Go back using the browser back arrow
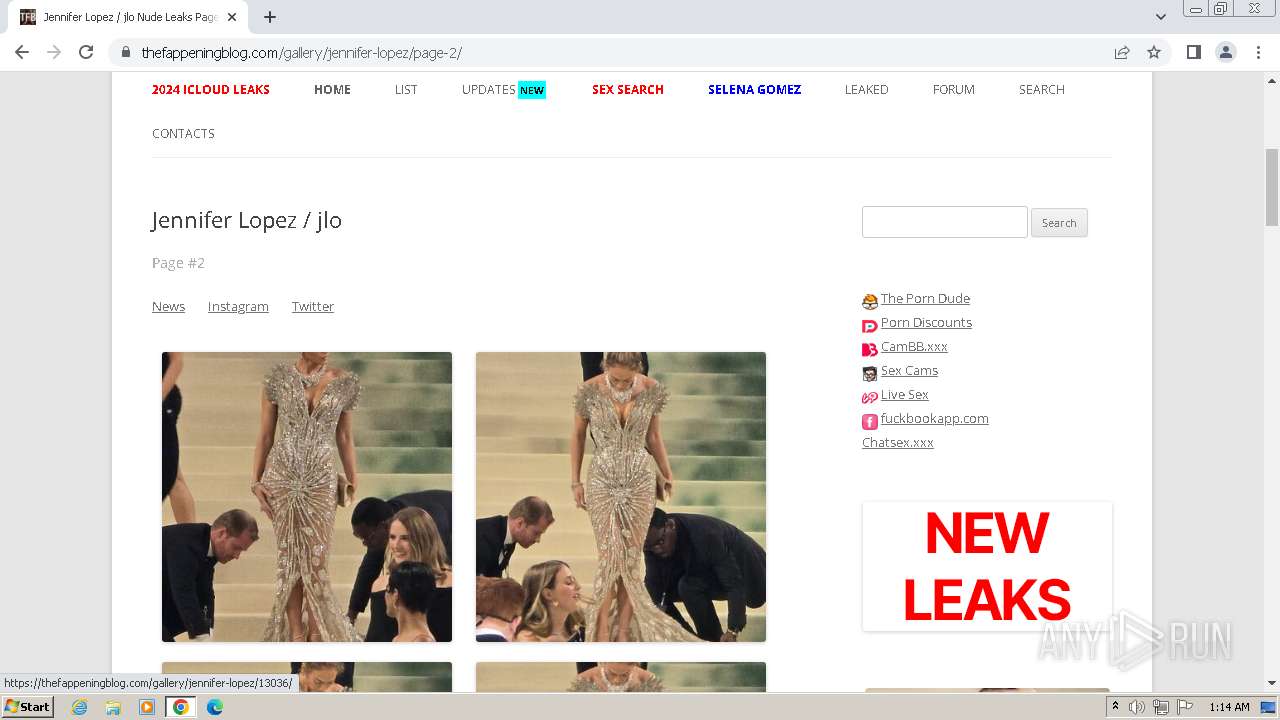The image size is (1280, 720). [x=22, y=53]
